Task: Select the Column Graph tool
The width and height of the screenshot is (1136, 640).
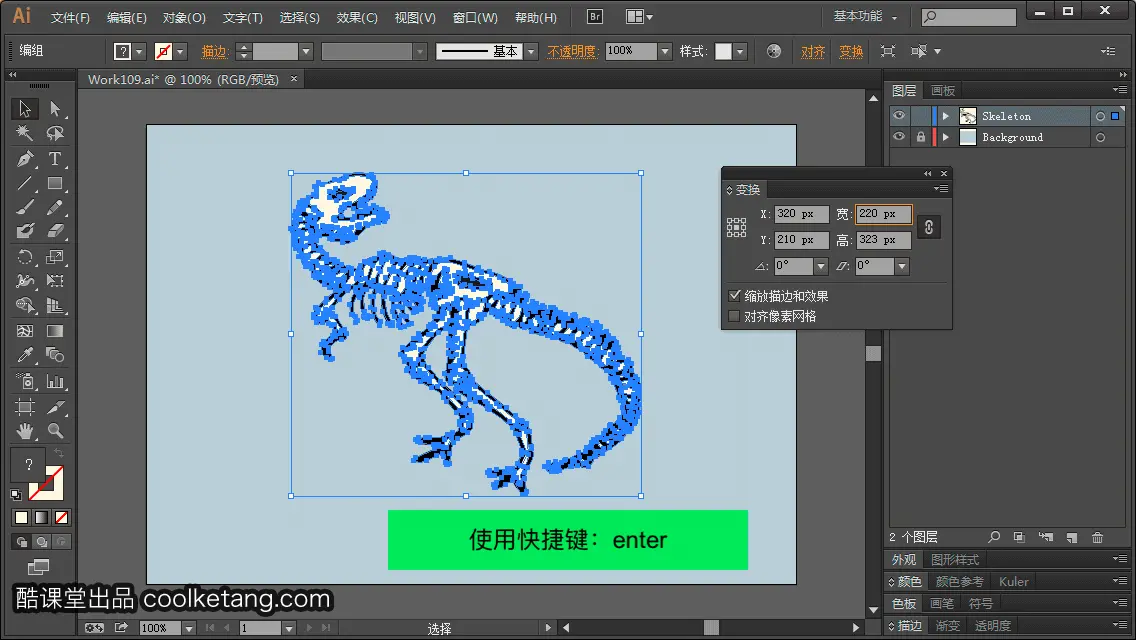Action: (x=55, y=381)
